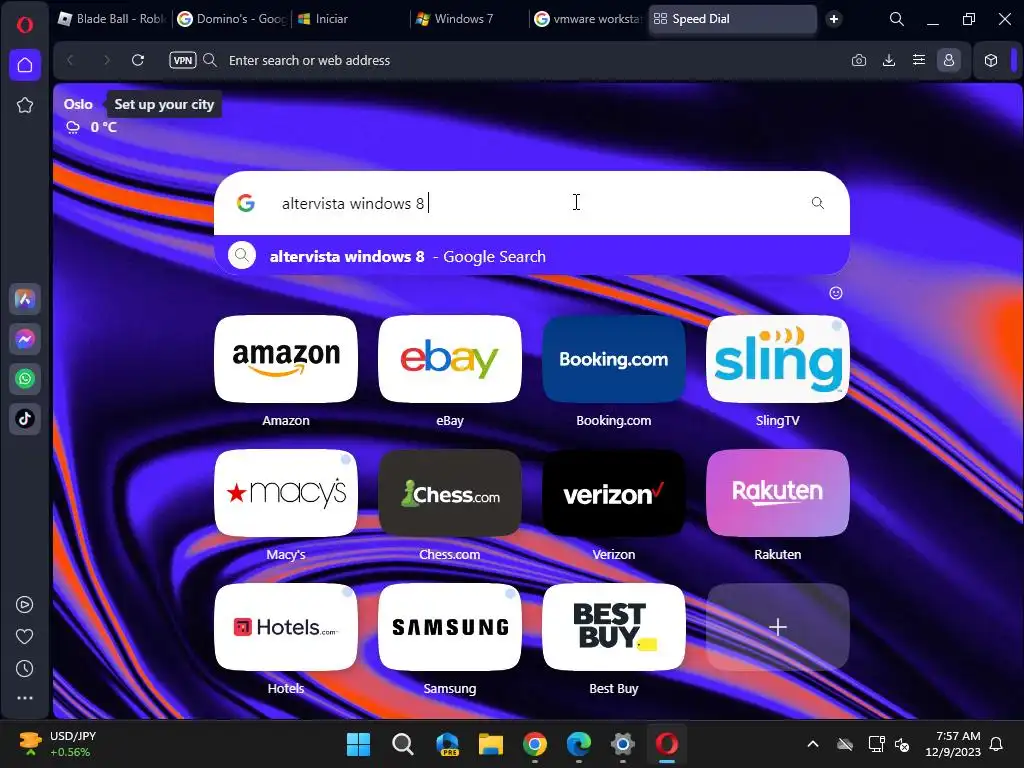Open the profile account icon
The image size is (1024, 768).
(x=949, y=60)
